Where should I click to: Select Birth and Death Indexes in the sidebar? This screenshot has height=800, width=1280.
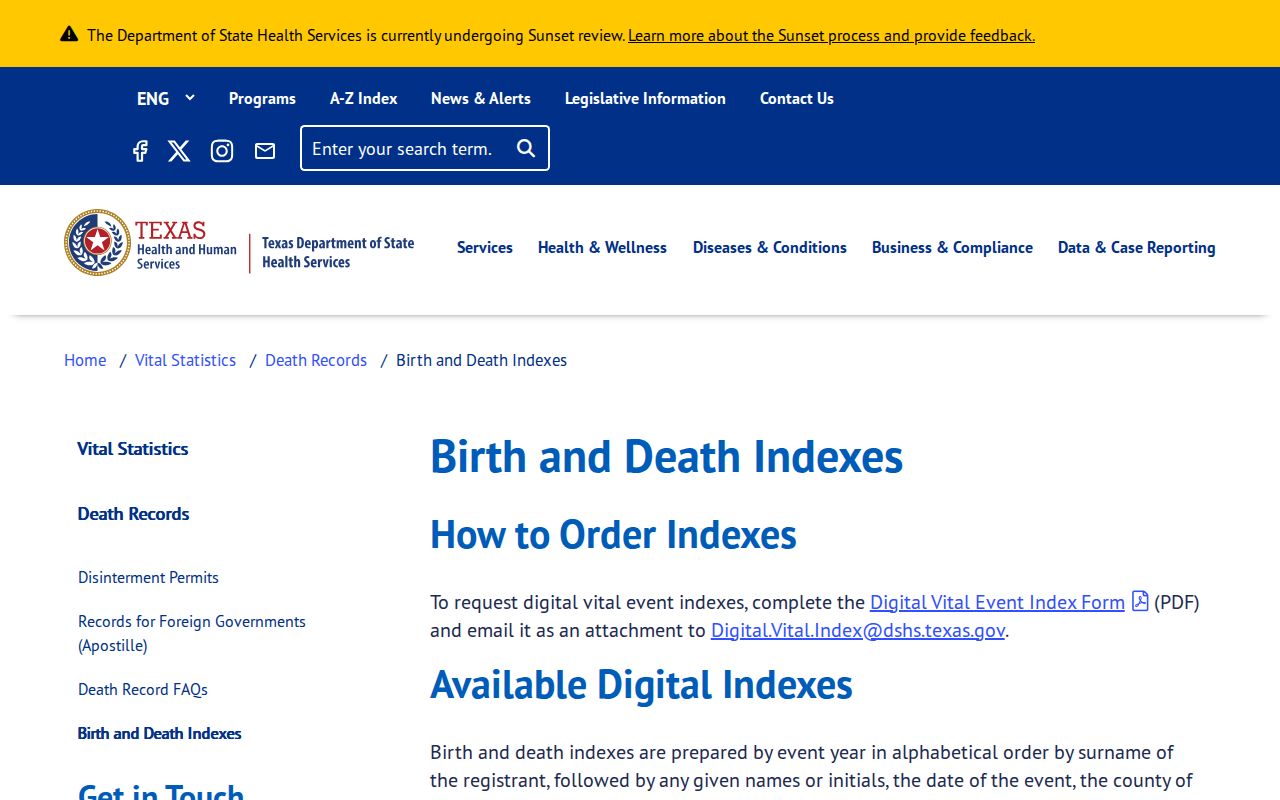pos(160,733)
